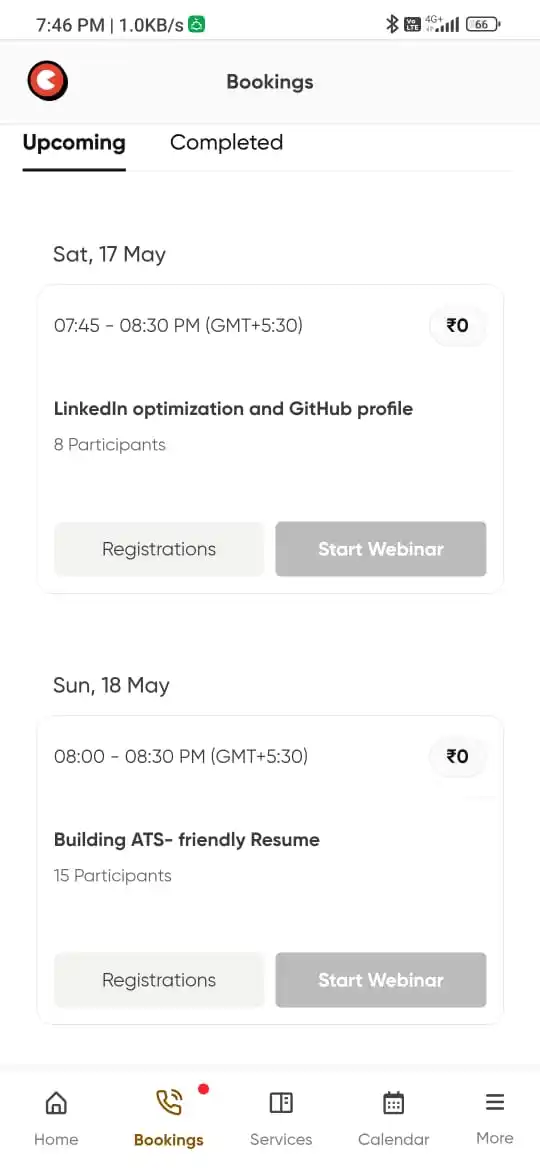Open the More hamburger menu icon
Viewport: 540px width, 1170px height.
(495, 1102)
